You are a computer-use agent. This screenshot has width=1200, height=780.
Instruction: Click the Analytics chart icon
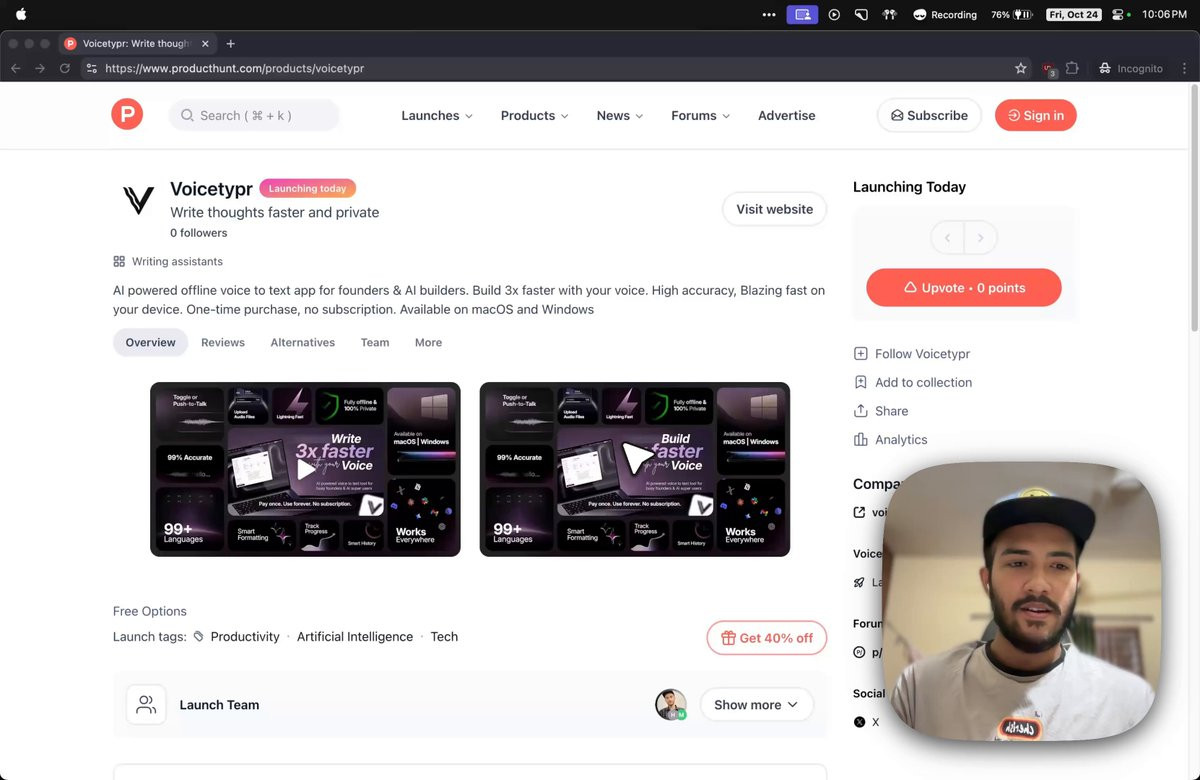click(x=860, y=439)
